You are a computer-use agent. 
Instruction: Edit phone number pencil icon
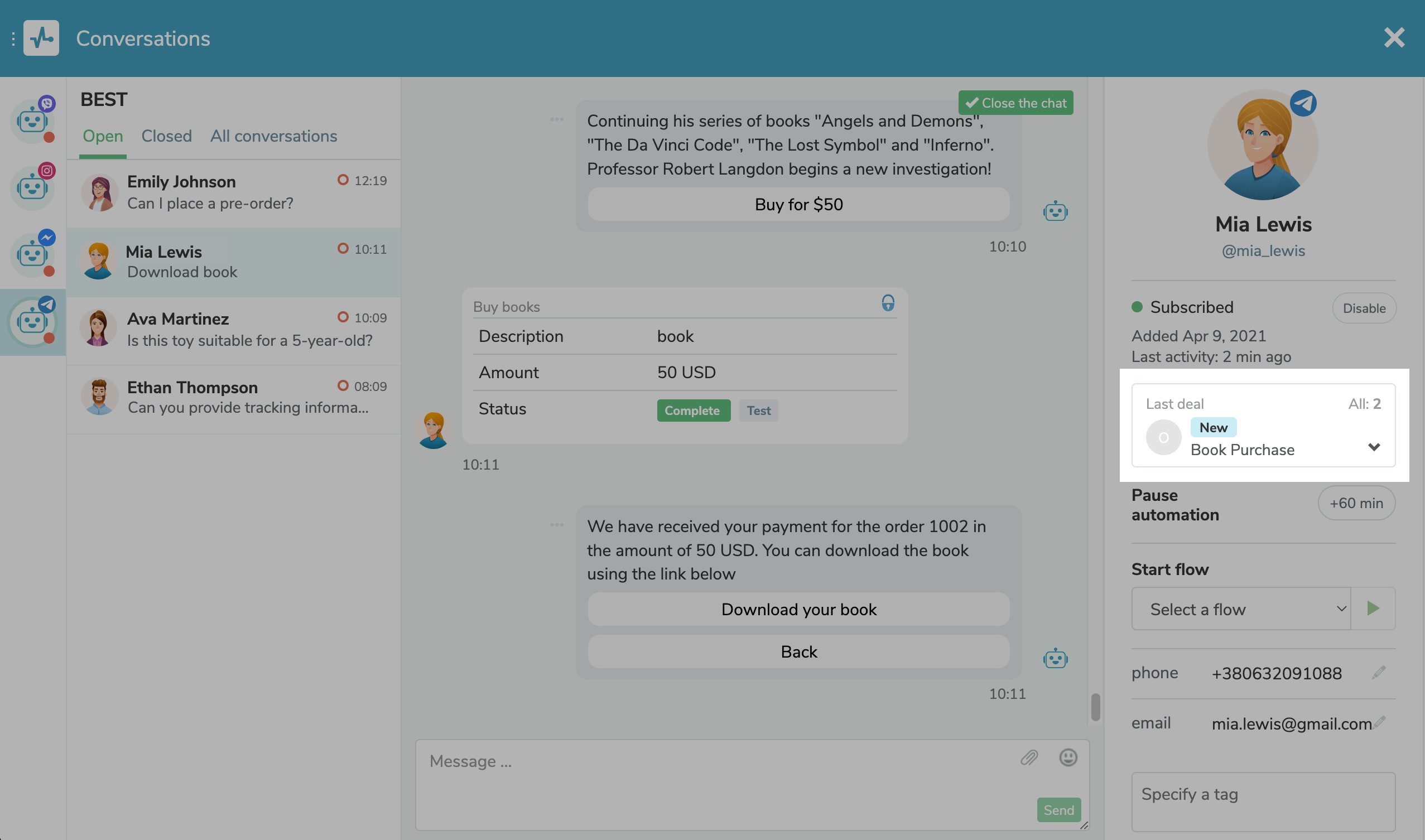pyautogui.click(x=1379, y=672)
